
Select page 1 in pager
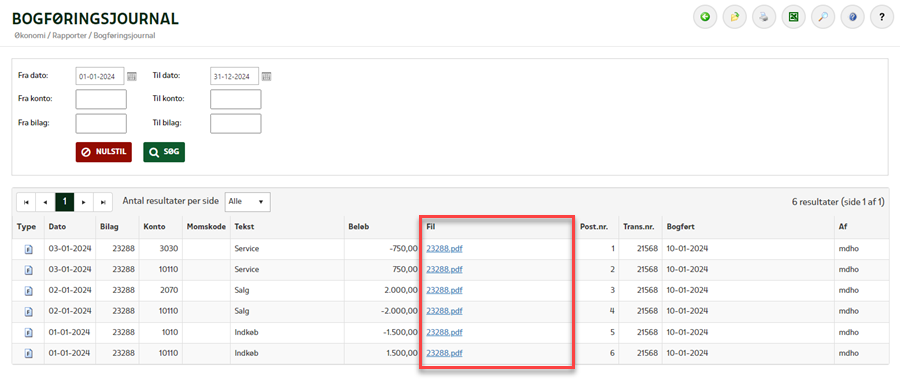65,202
